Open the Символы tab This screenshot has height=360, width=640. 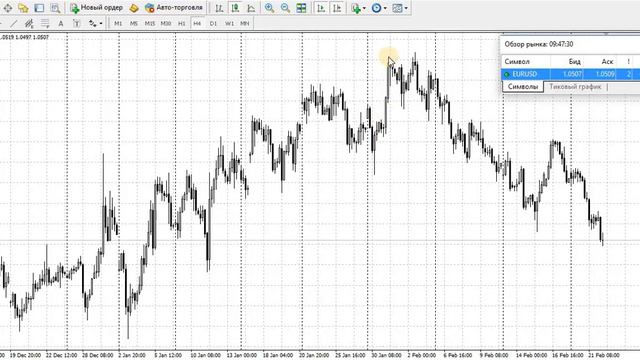point(523,87)
